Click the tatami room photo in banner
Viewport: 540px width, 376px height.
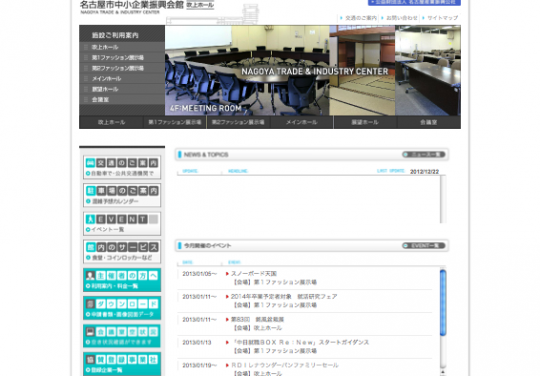[362, 70]
